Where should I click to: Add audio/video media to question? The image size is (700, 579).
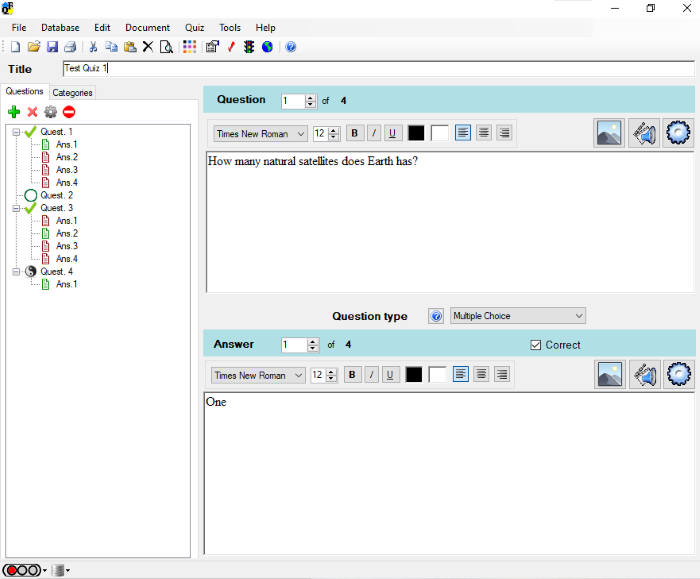[x=644, y=133]
